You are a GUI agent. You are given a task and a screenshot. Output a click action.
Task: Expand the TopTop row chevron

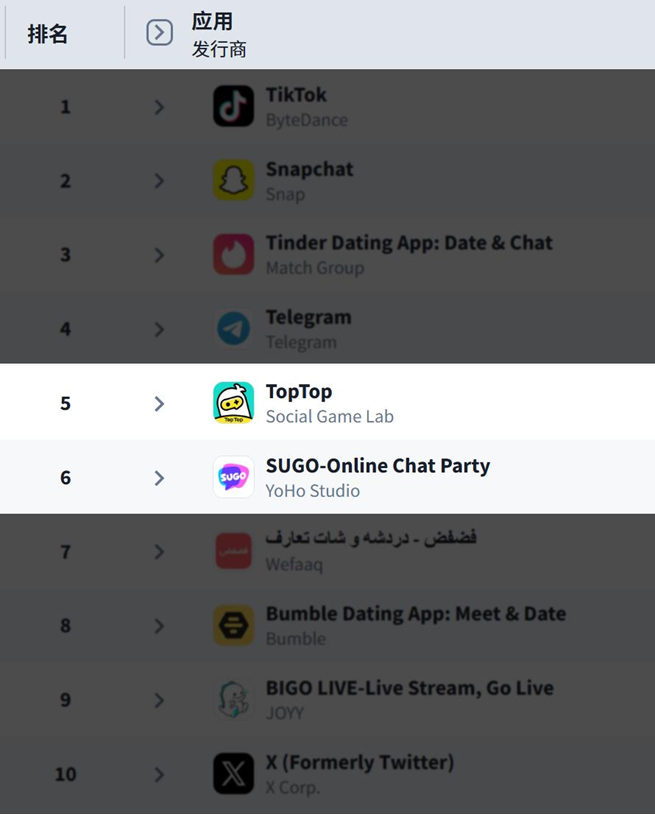[x=159, y=403]
